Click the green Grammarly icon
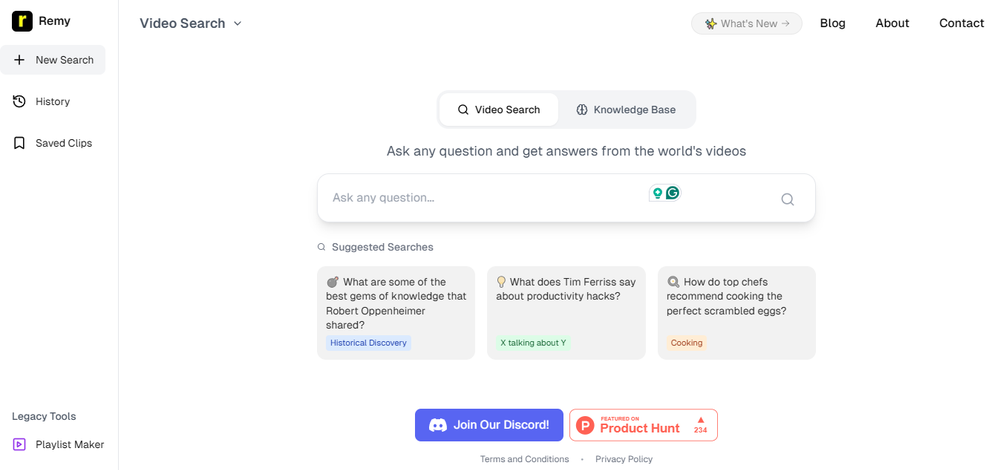Viewport: 1000px width, 470px height. (x=673, y=193)
